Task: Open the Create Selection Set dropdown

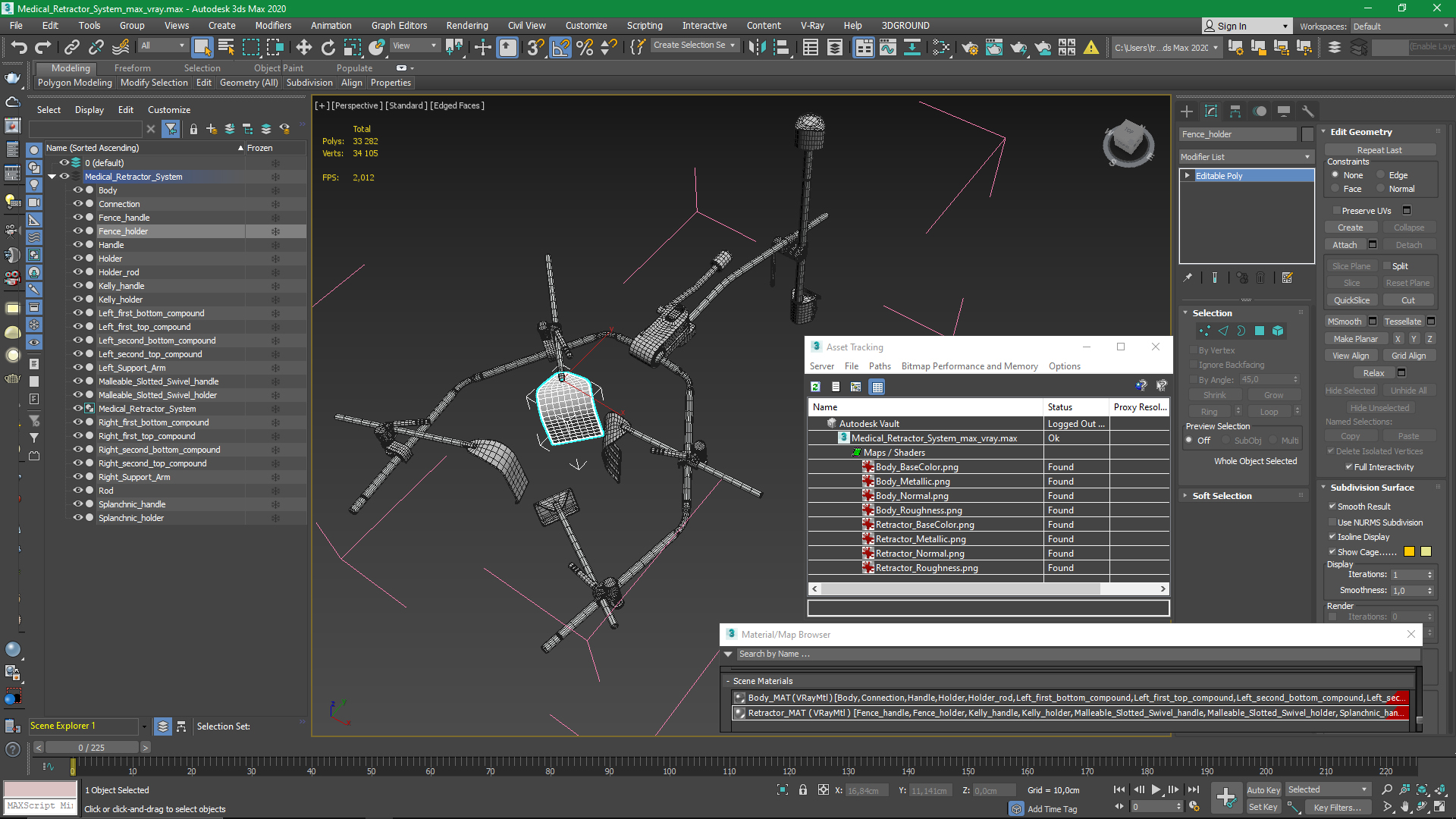Action: point(695,45)
